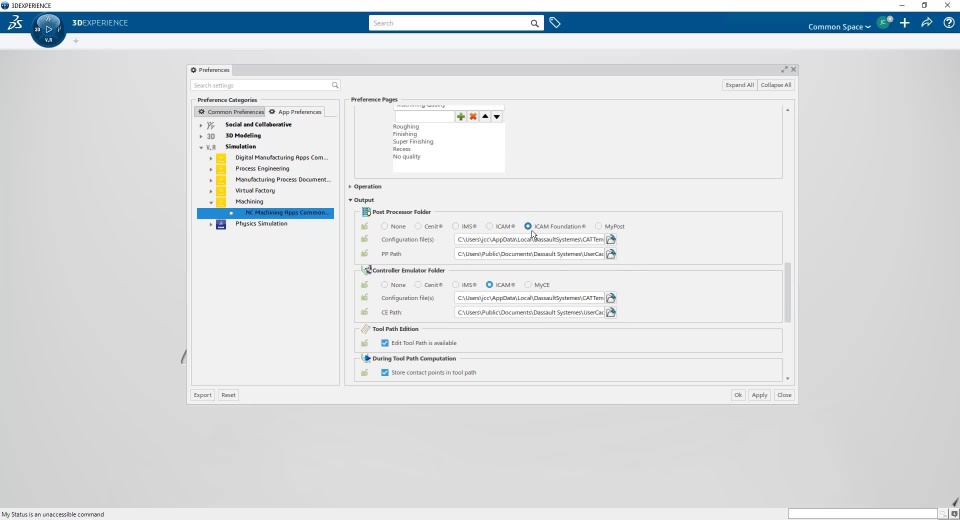Click the user profile avatar
The width and height of the screenshot is (960, 520).
pos(883,23)
